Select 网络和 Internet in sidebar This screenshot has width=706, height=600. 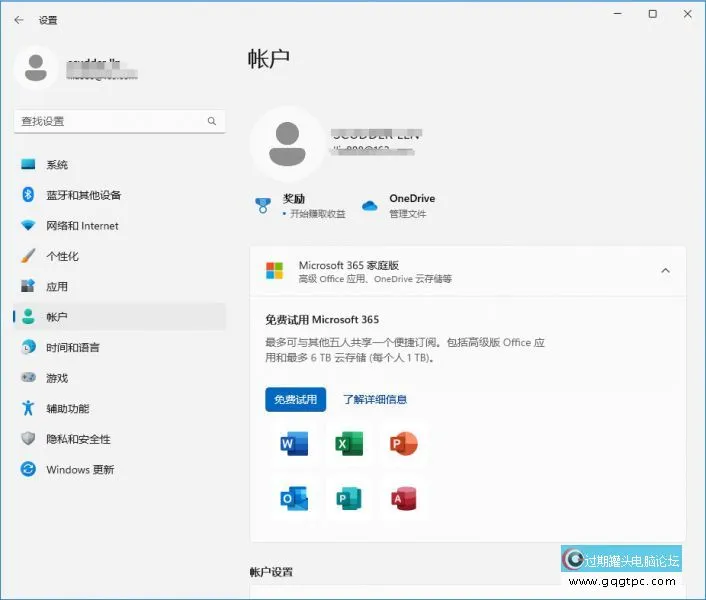click(x=82, y=226)
